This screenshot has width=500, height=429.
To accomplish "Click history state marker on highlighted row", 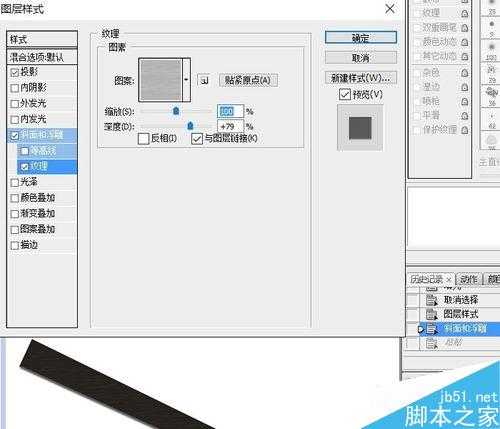I will tap(421, 329).
